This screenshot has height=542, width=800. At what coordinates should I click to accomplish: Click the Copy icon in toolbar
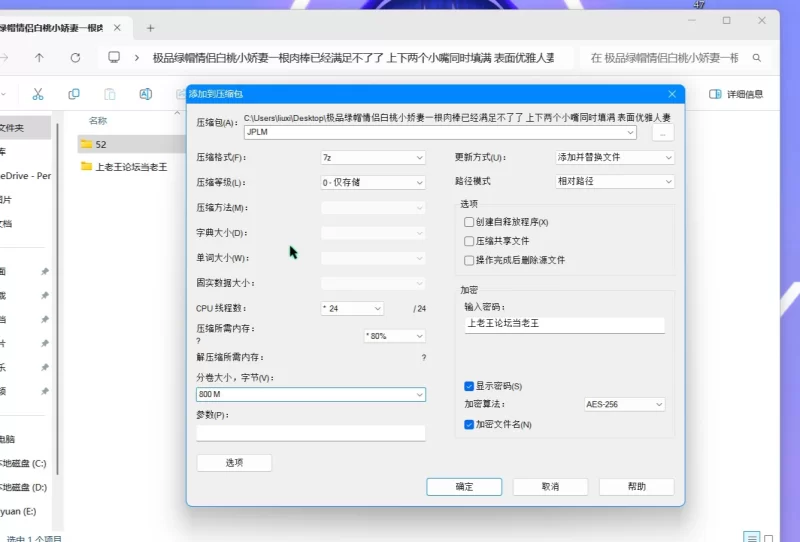tap(74, 94)
